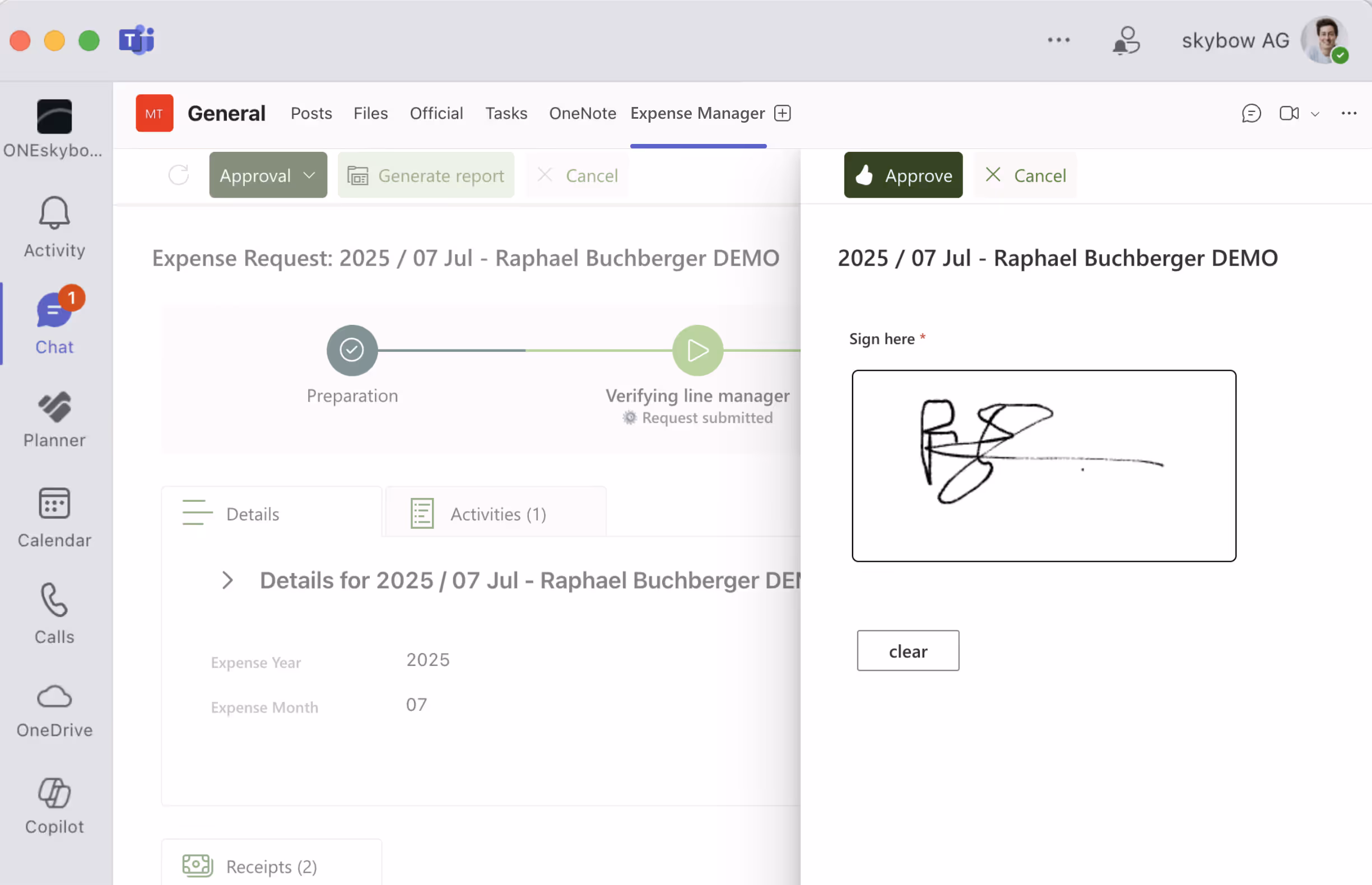Screen dimensions: 1372x885
Task: Click the Microsoft Teams logo
Action: coord(136,40)
